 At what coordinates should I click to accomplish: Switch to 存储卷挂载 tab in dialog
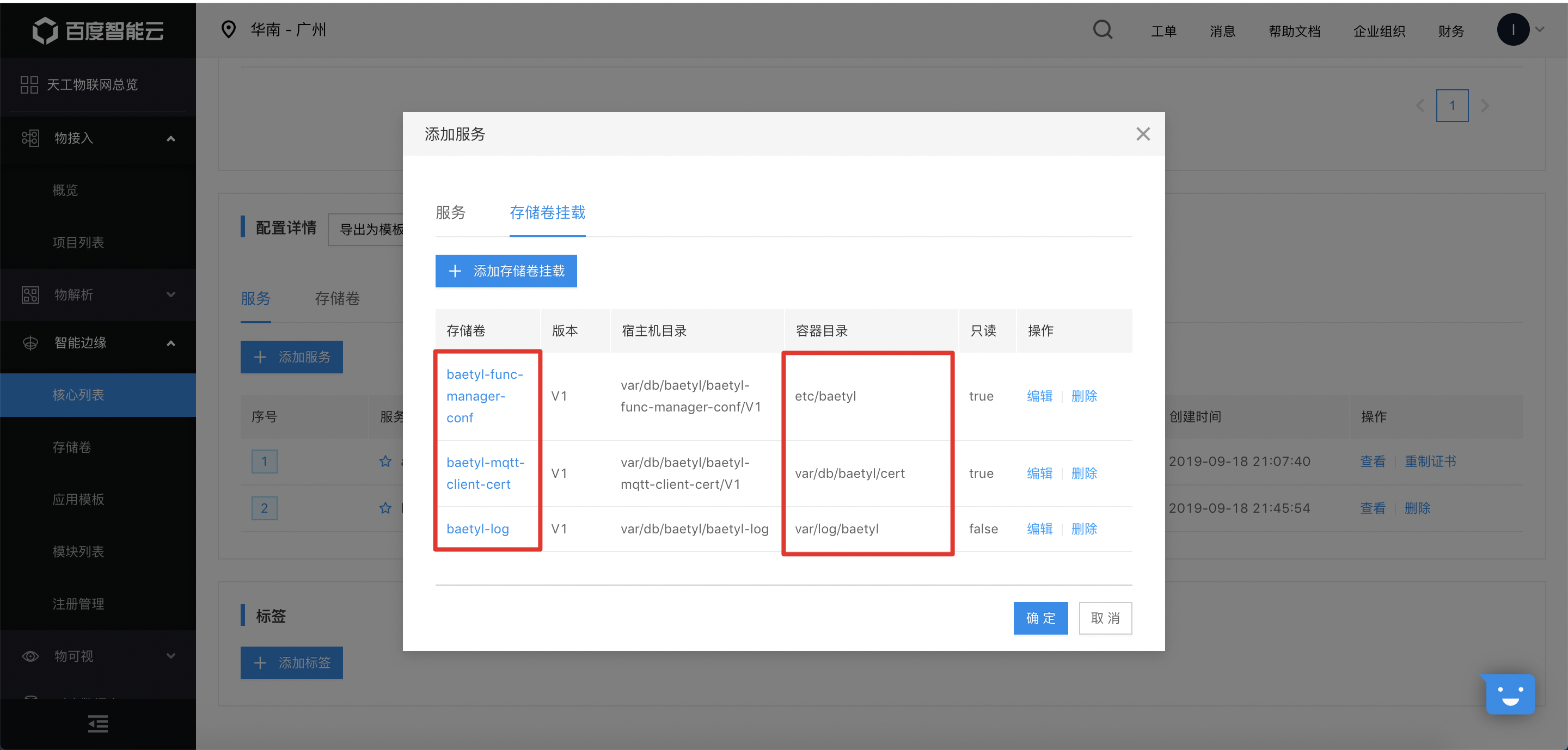pos(547,213)
